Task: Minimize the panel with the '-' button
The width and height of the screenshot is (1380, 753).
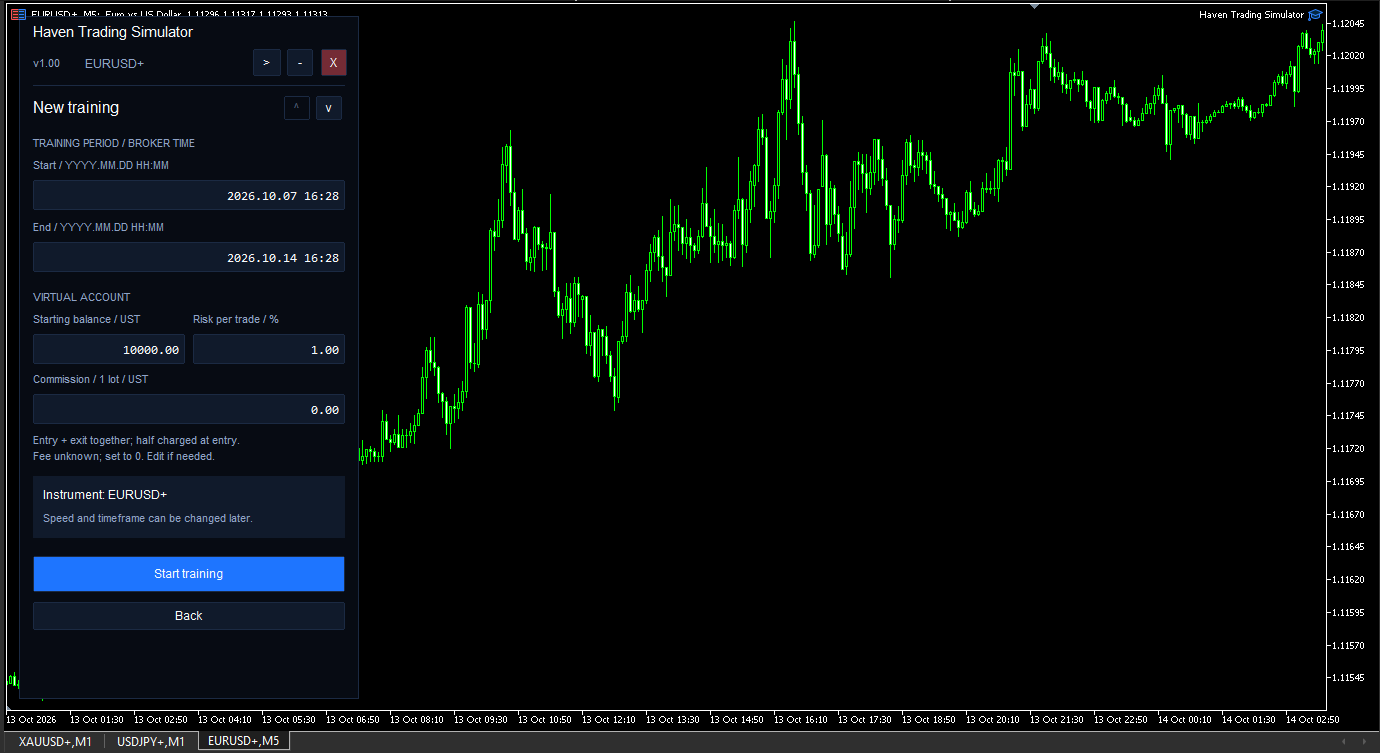Action: 300,63
